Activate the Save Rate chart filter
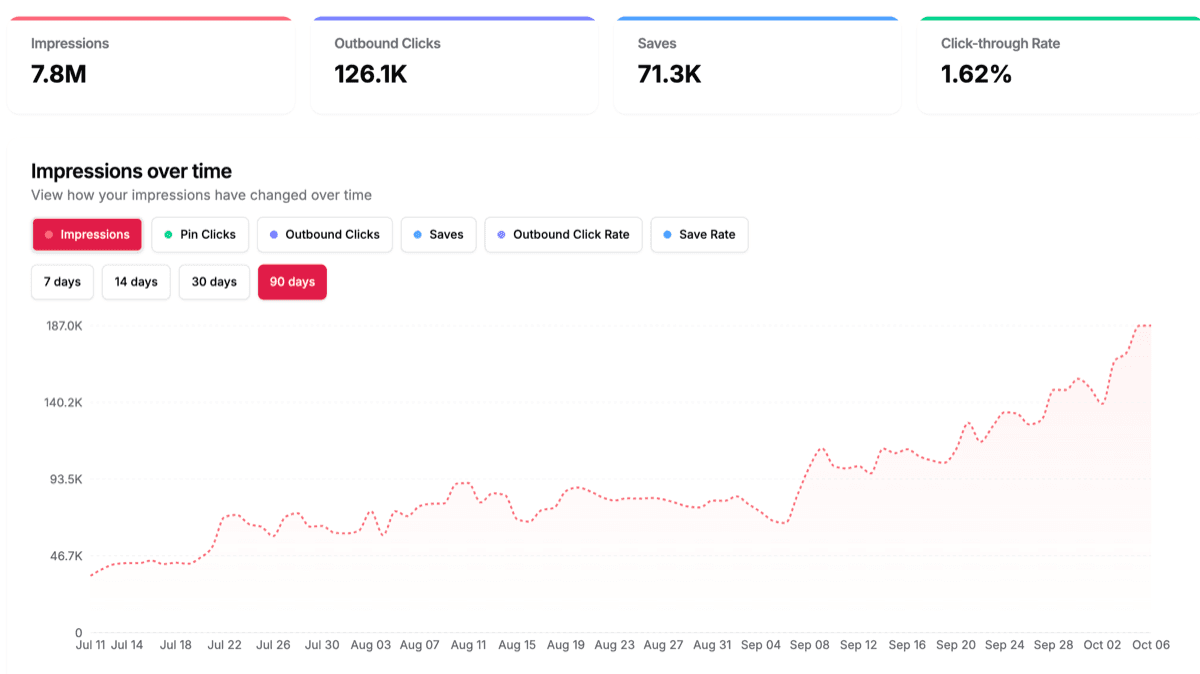The width and height of the screenshot is (1200, 674). pyautogui.click(x=699, y=234)
